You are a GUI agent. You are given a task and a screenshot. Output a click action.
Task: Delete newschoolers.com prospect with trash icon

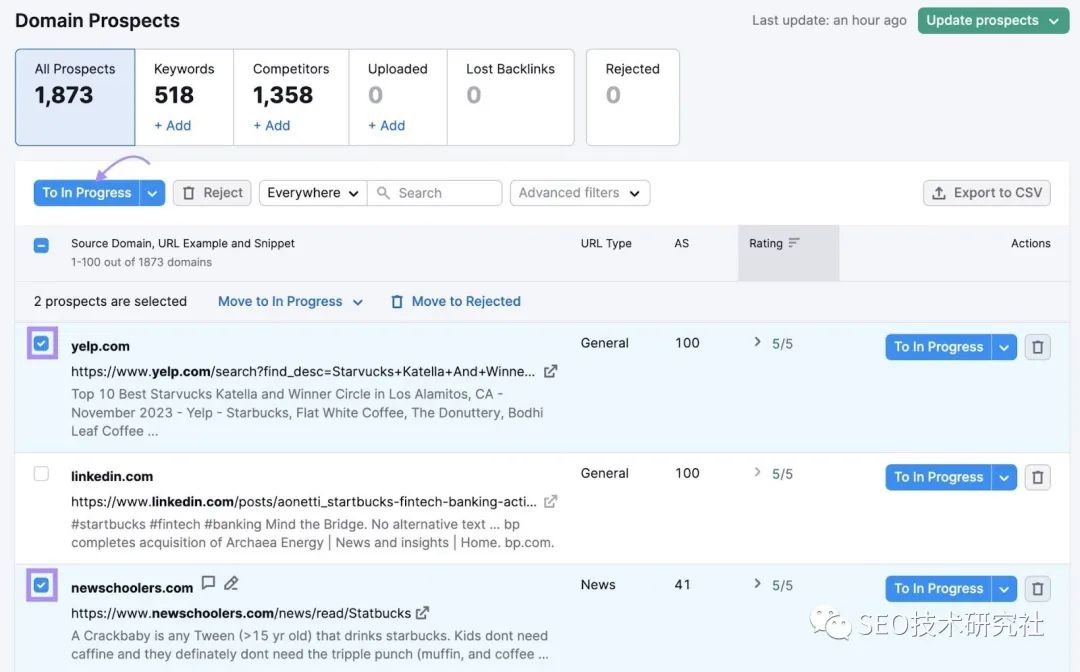pyautogui.click(x=1037, y=589)
